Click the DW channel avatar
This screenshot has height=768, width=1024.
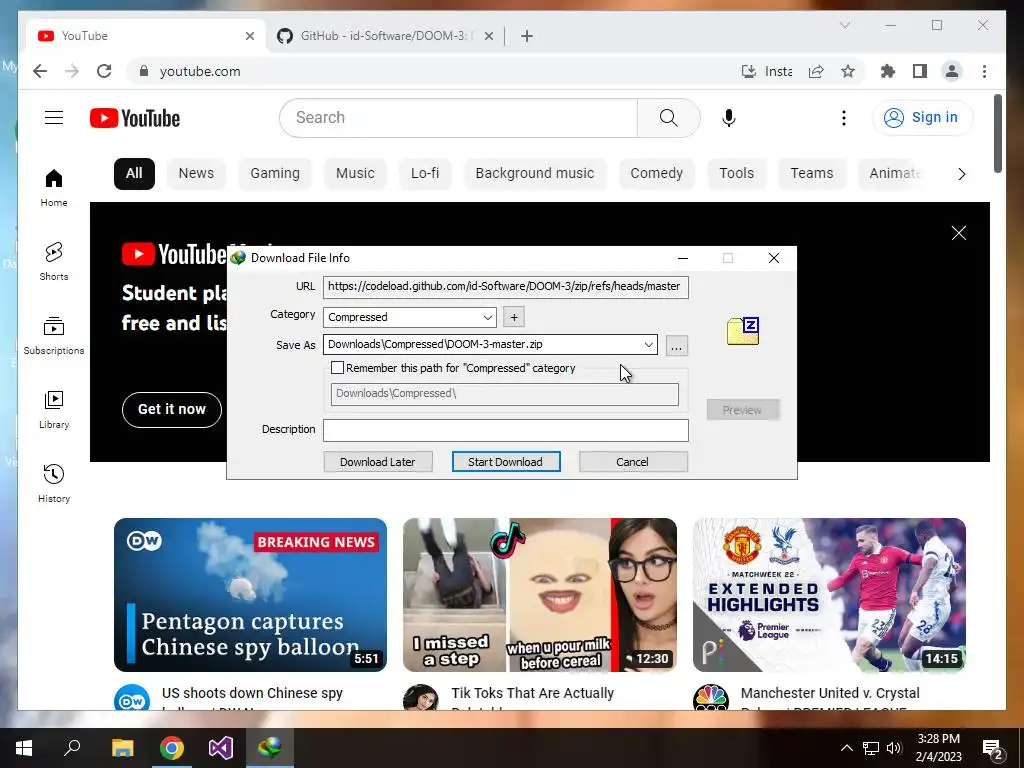pos(132,699)
